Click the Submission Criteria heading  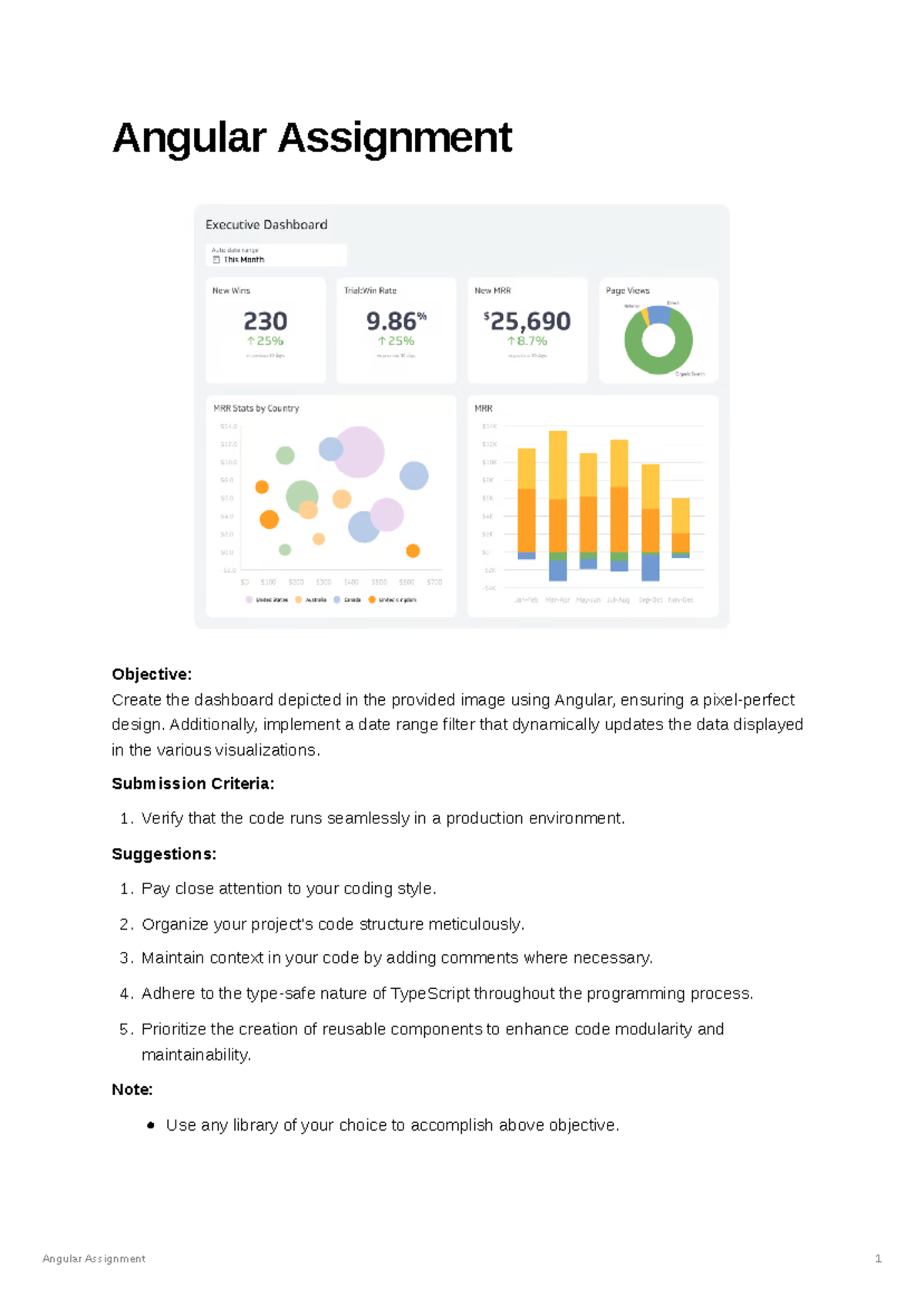coord(192,784)
